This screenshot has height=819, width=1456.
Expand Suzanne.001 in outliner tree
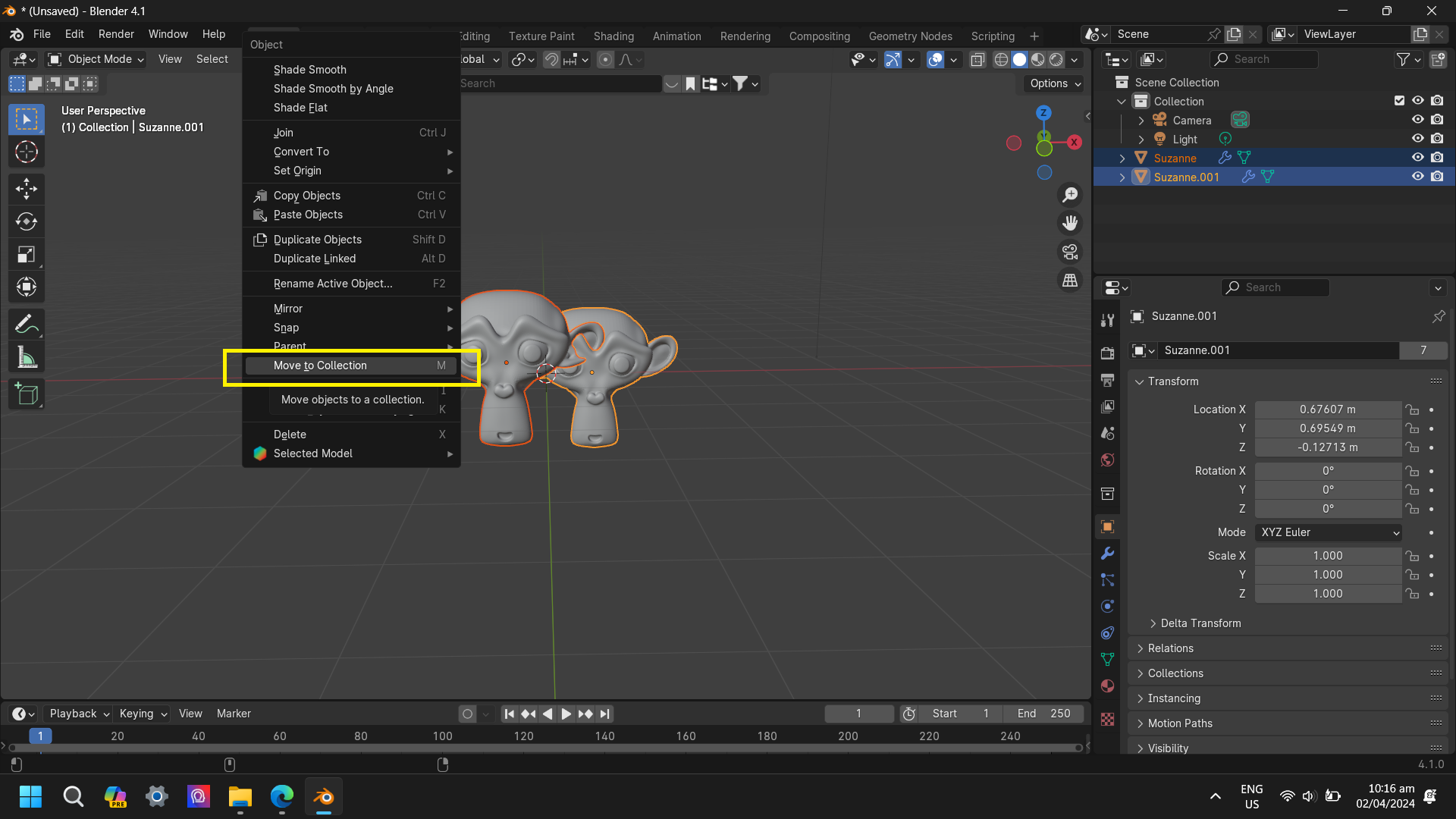tap(1122, 177)
